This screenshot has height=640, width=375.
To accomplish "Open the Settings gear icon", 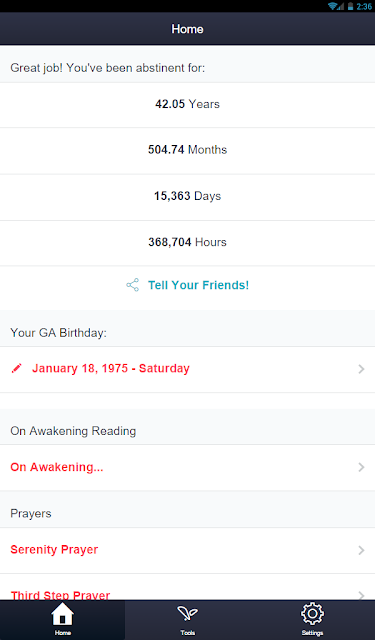I will coord(312,614).
